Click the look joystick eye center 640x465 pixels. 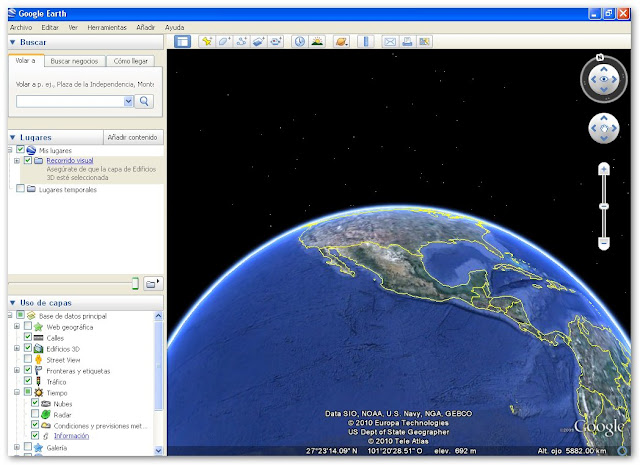(x=604, y=79)
